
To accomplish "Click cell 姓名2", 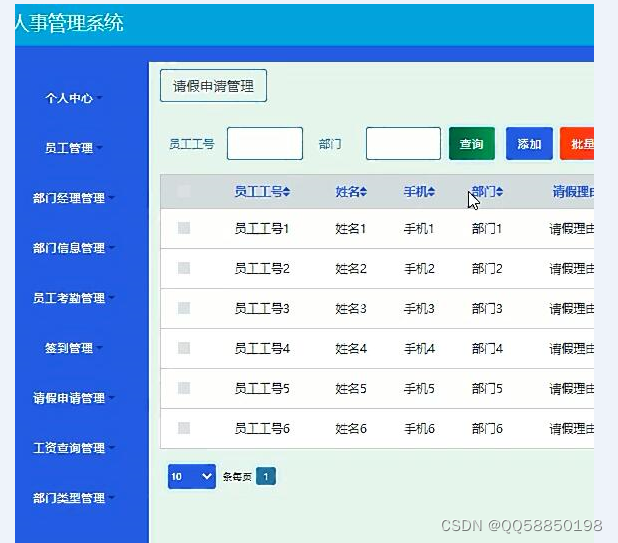I will tap(351, 269).
